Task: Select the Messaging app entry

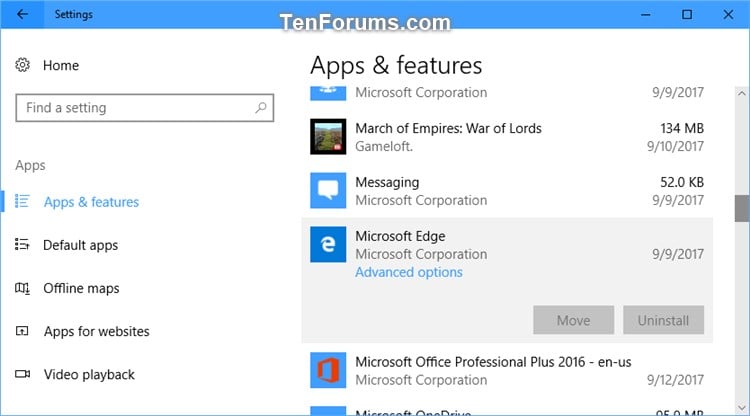Action: [507, 191]
